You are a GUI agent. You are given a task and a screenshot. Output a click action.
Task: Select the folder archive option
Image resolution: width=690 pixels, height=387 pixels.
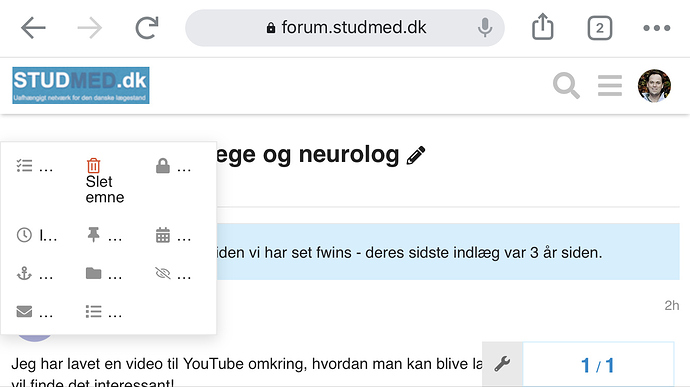tap(104, 274)
